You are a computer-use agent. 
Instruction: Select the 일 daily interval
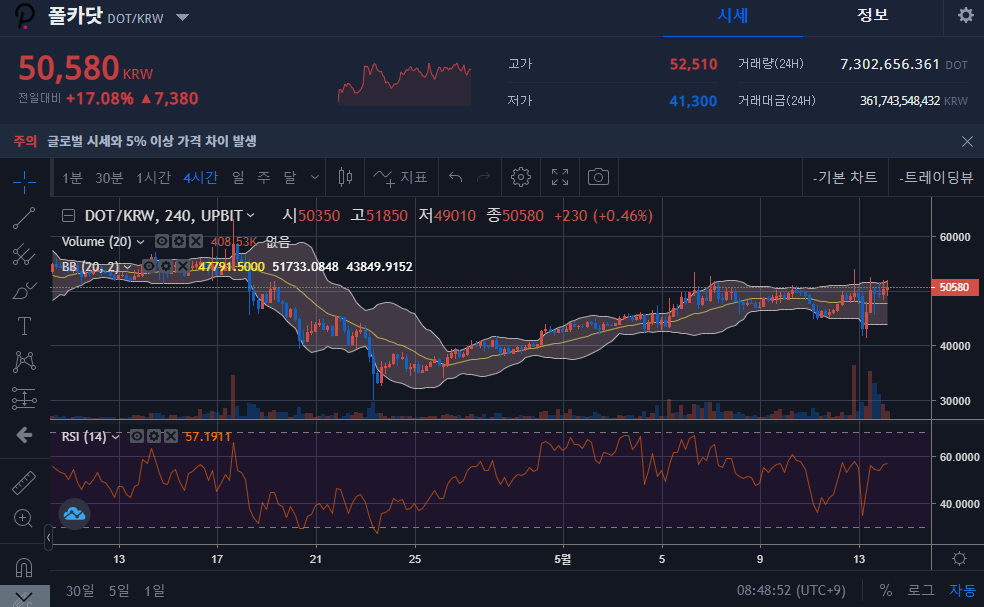point(238,178)
